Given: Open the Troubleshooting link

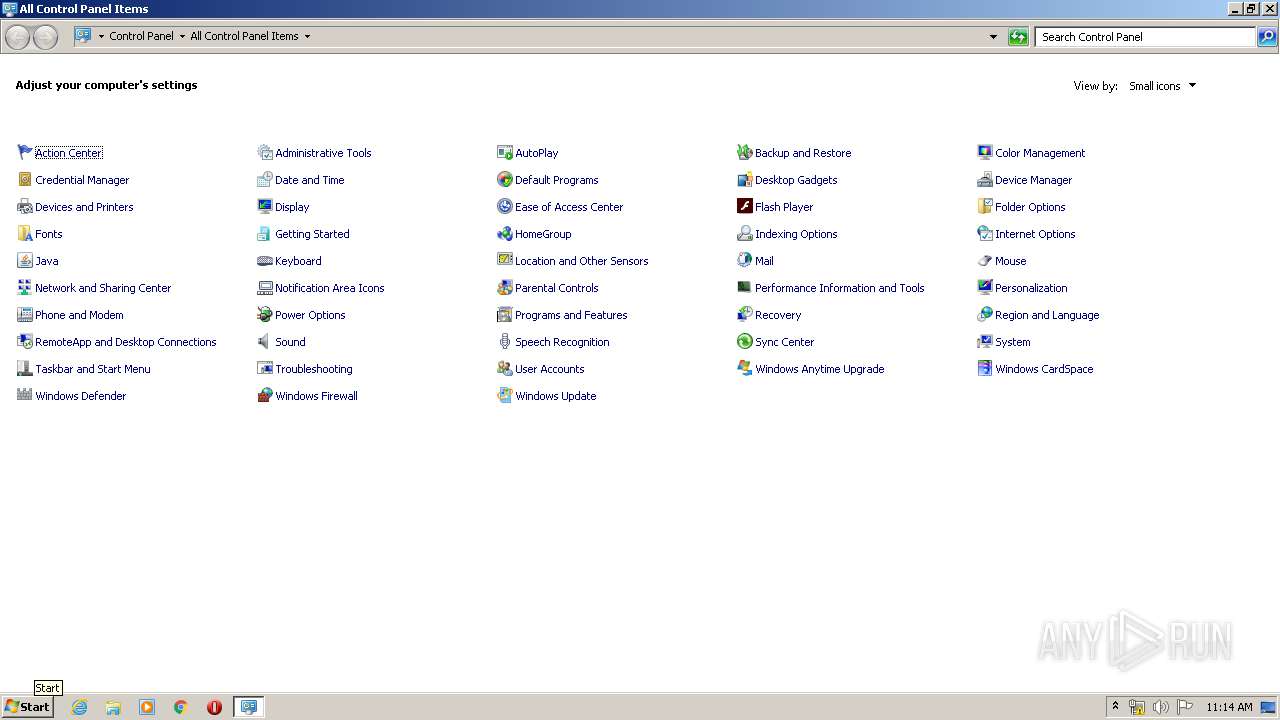Looking at the screenshot, I should (x=313, y=369).
